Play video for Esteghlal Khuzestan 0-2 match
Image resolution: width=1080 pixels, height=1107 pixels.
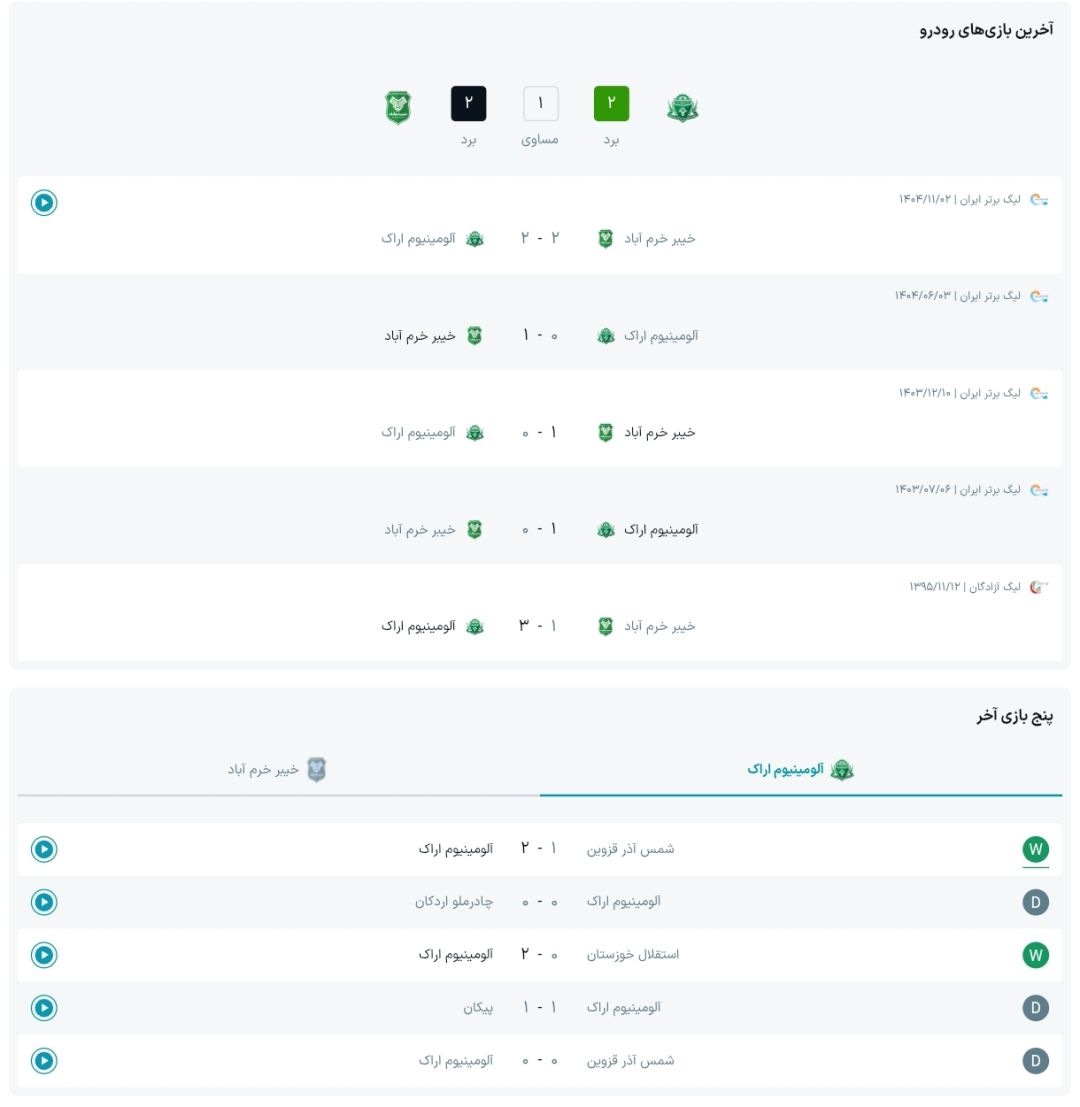tap(44, 955)
